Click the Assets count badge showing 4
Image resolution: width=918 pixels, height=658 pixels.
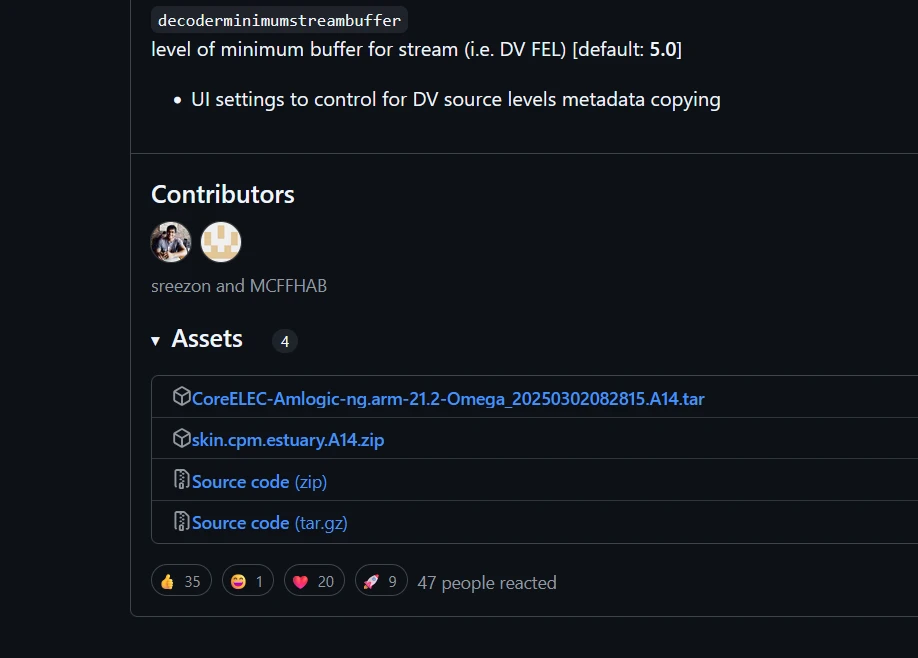click(285, 341)
